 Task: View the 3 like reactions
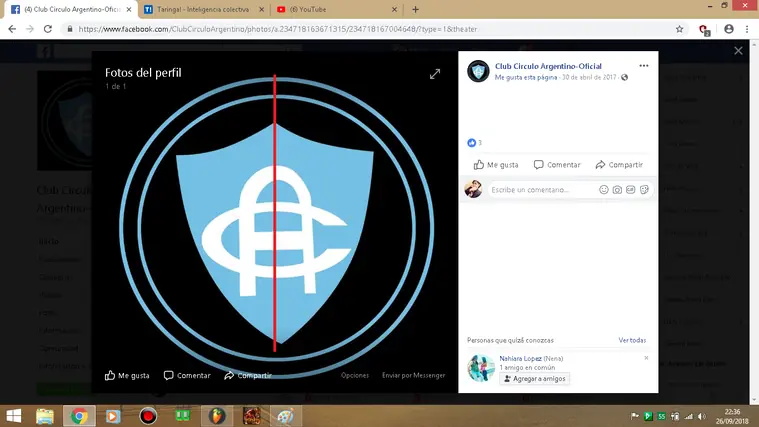[474, 142]
